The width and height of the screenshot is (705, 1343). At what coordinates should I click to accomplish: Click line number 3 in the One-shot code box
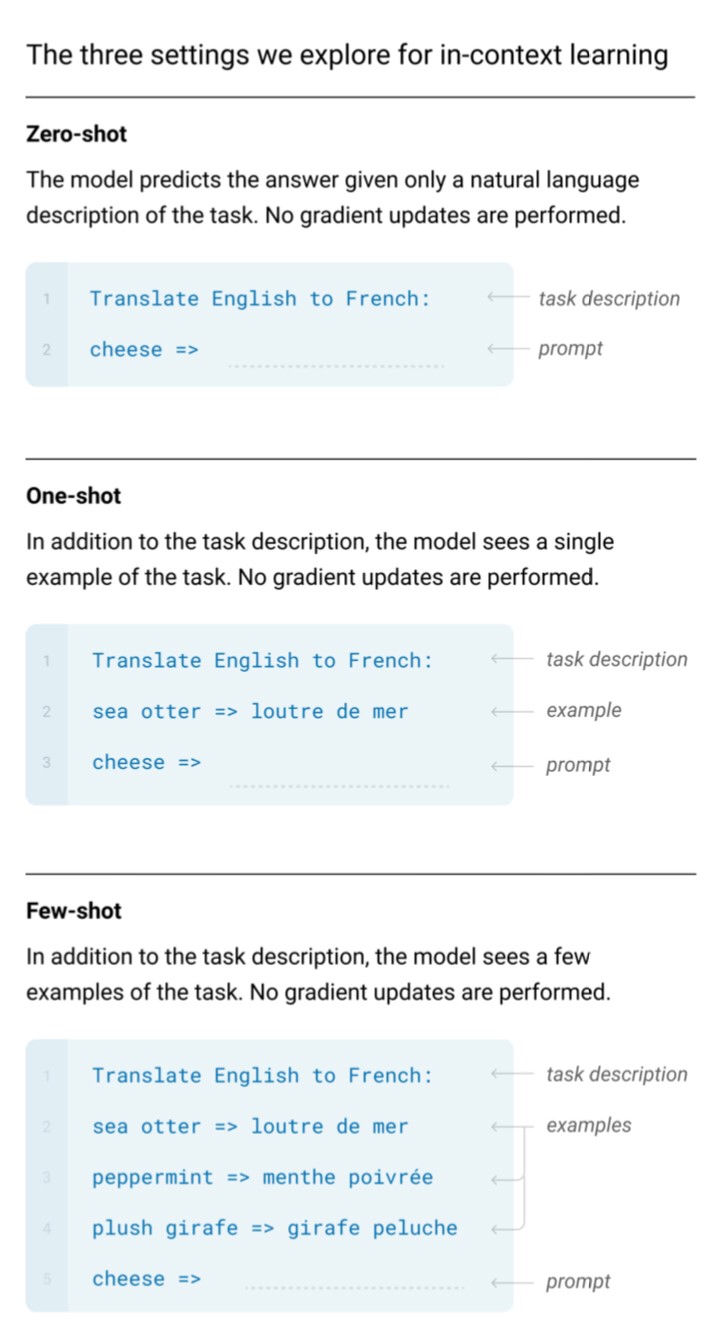point(46,763)
